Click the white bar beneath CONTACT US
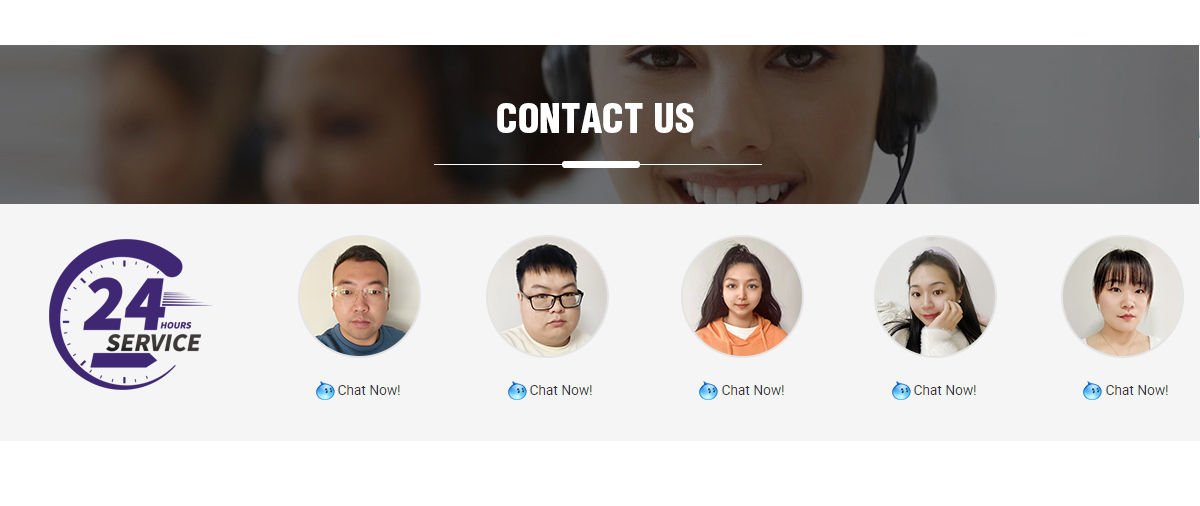Viewport: 1200px width, 506px height. tap(601, 164)
